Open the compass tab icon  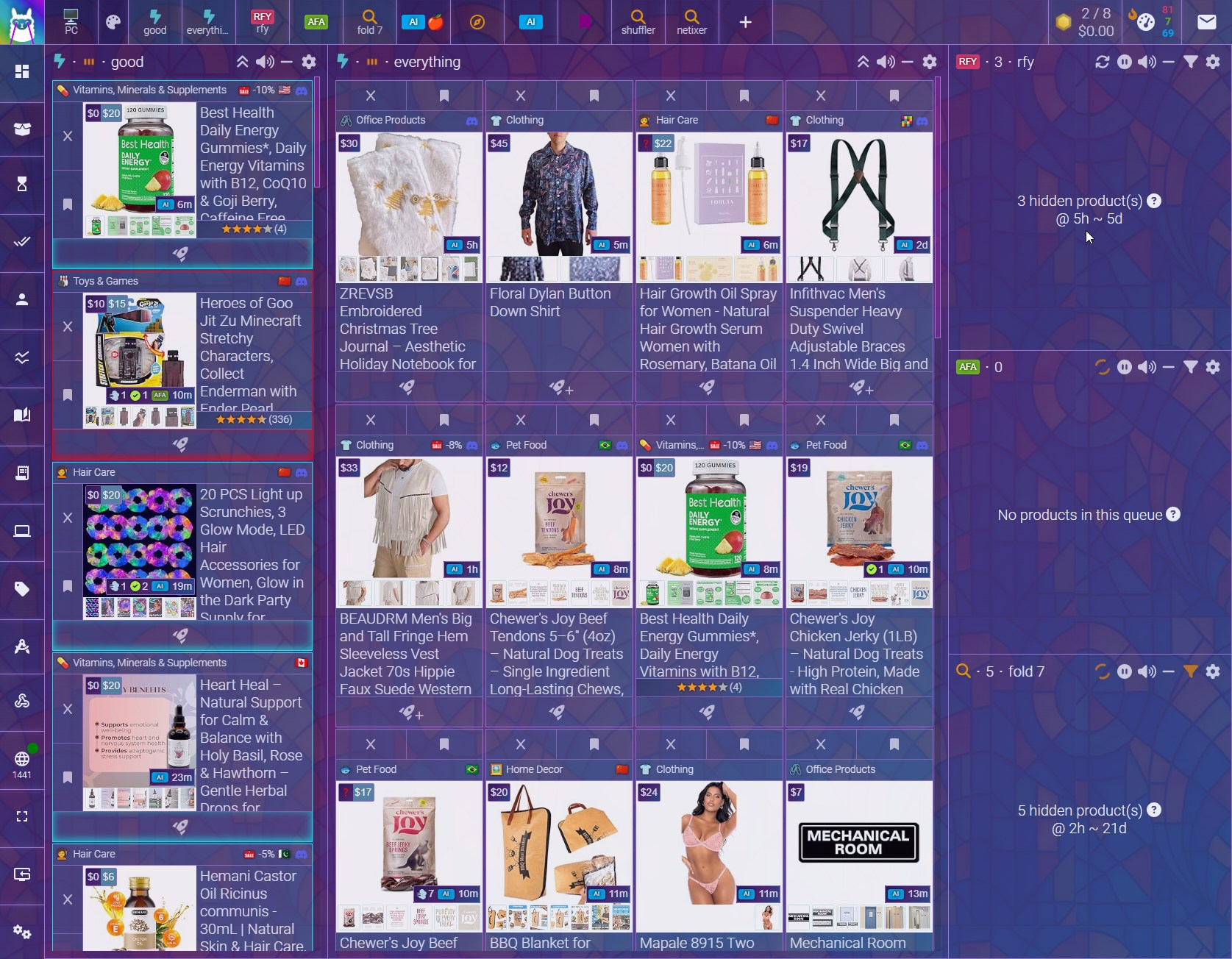(x=477, y=22)
